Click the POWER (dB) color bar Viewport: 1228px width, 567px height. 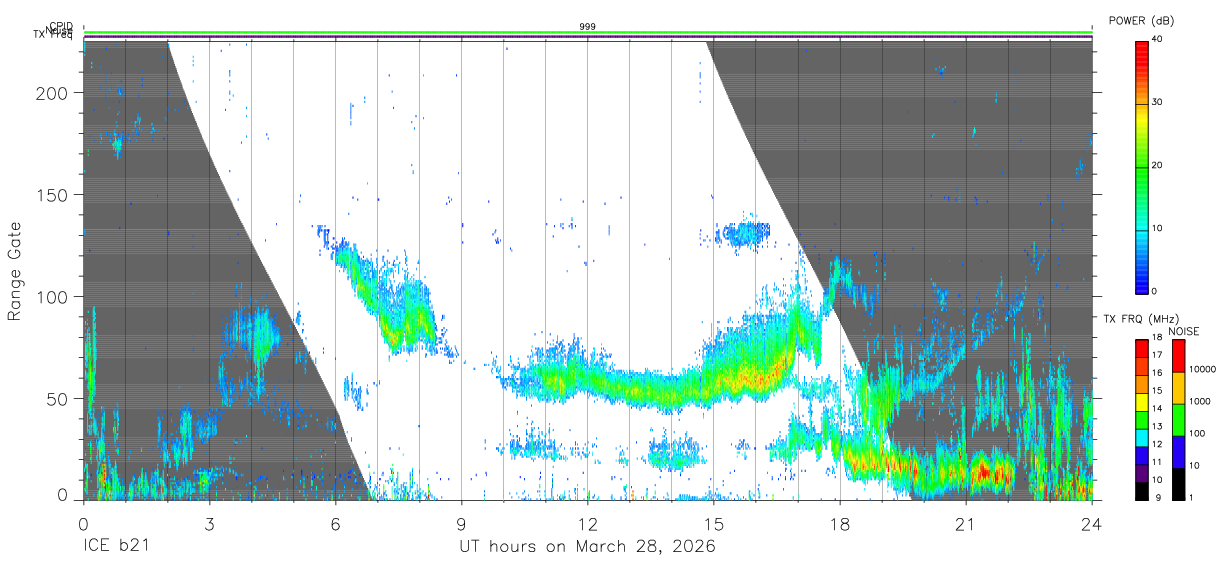[1142, 166]
